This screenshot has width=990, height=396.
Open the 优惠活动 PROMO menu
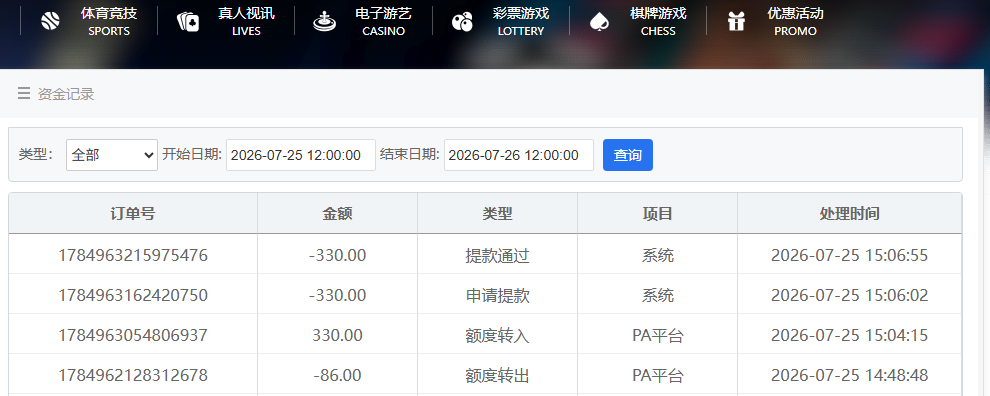(x=796, y=21)
